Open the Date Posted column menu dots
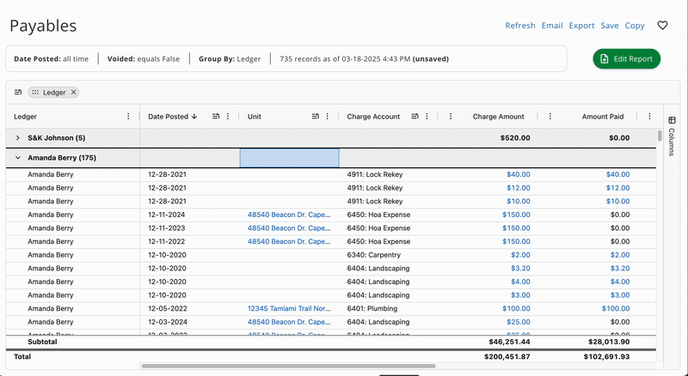The width and height of the screenshot is (688, 376). 228,116
